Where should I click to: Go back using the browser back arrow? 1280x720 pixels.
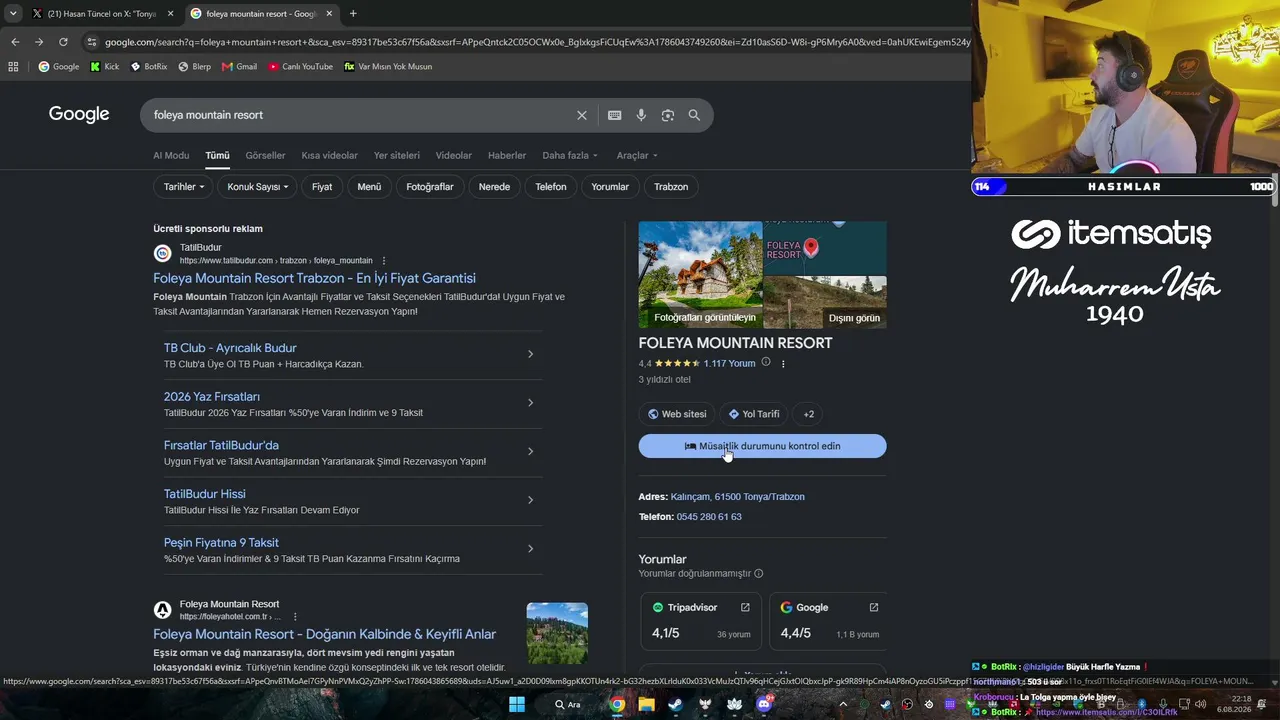pos(15,42)
